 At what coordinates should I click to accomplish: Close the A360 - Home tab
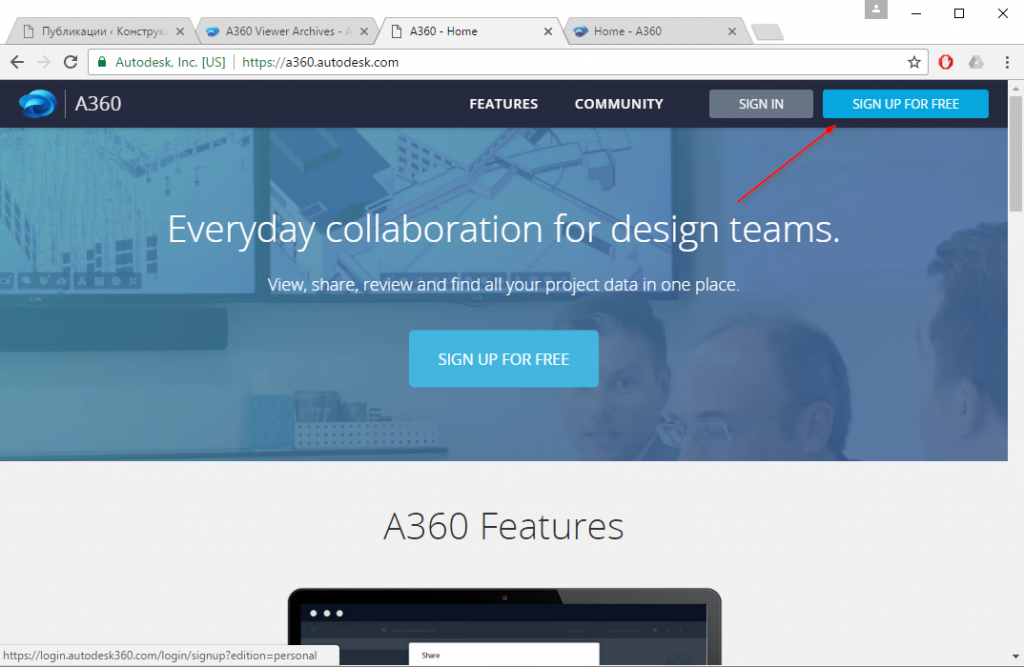point(548,31)
